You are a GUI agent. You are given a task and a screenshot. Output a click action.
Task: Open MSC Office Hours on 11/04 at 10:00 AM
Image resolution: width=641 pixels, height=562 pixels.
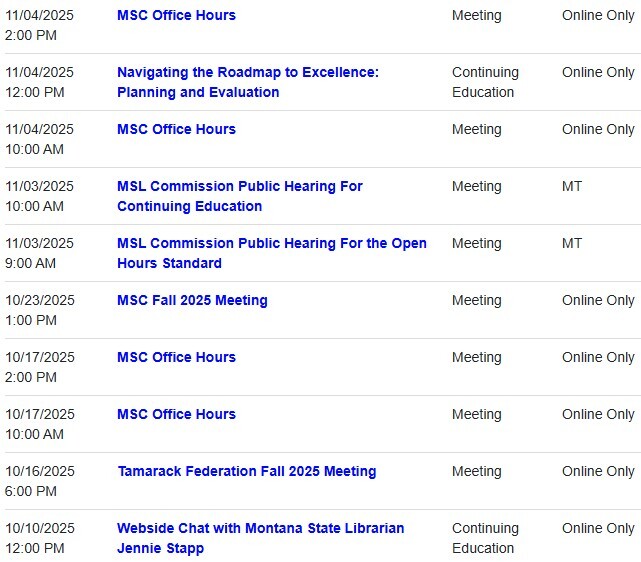pyautogui.click(x=176, y=130)
